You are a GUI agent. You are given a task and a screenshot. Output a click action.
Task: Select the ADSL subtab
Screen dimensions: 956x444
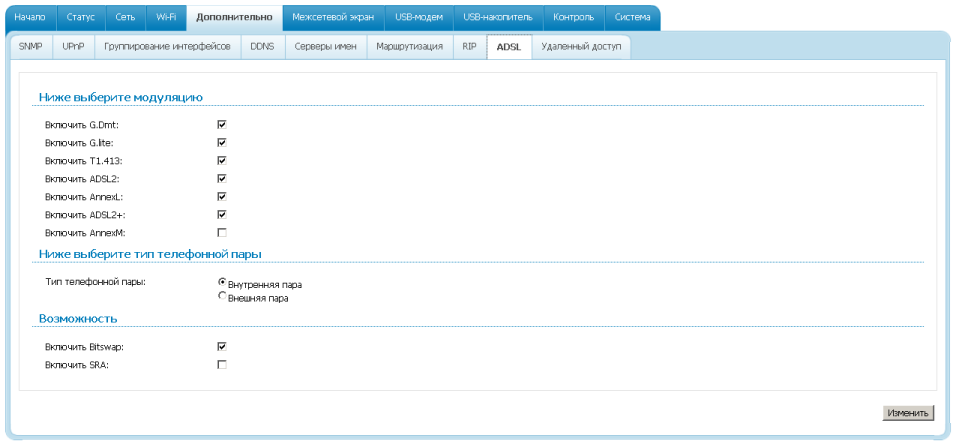coord(509,47)
